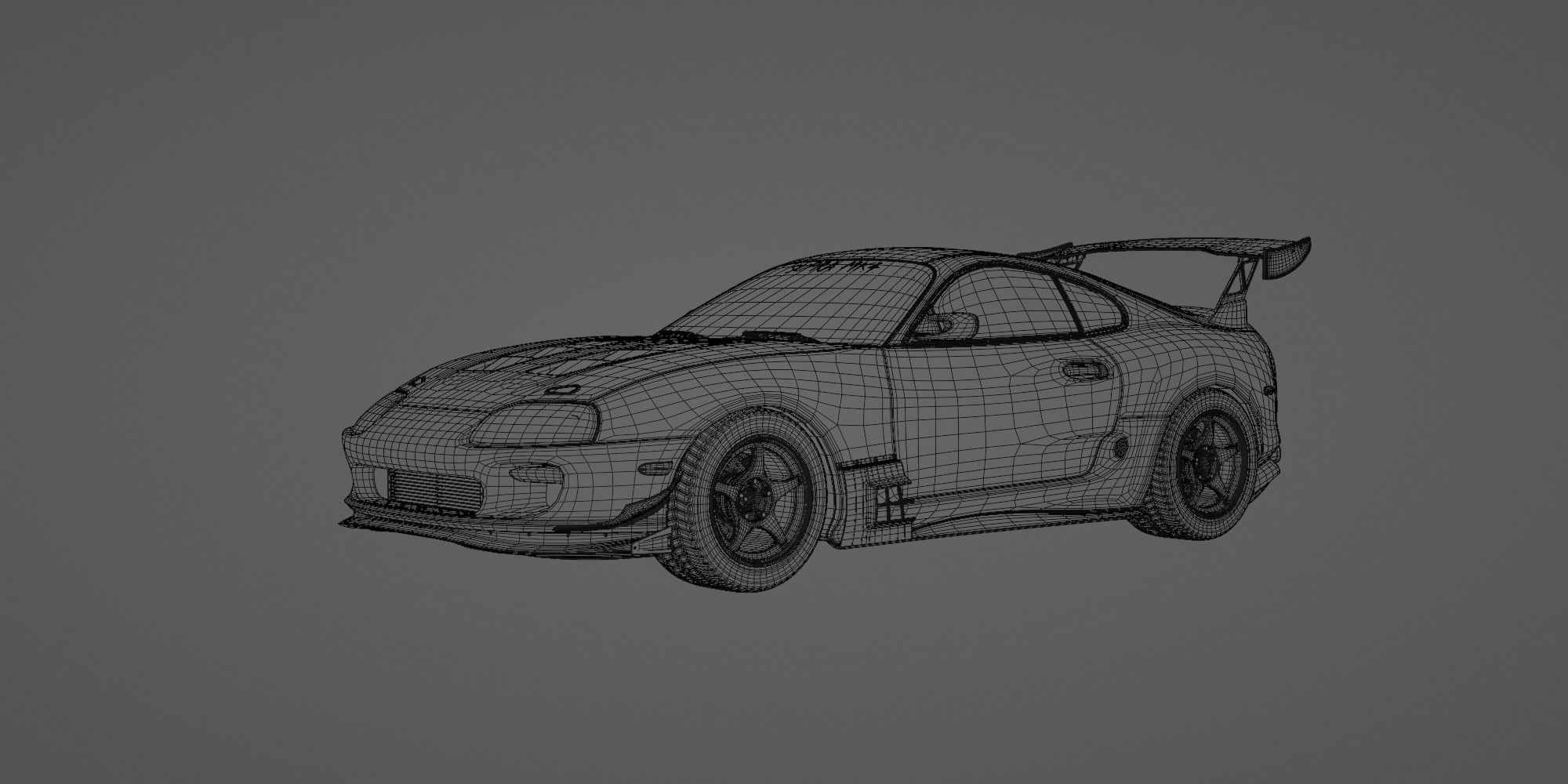Viewport: 1568px width, 784px height.
Task: Click the windshield of the wireframe car
Action: coord(800,302)
